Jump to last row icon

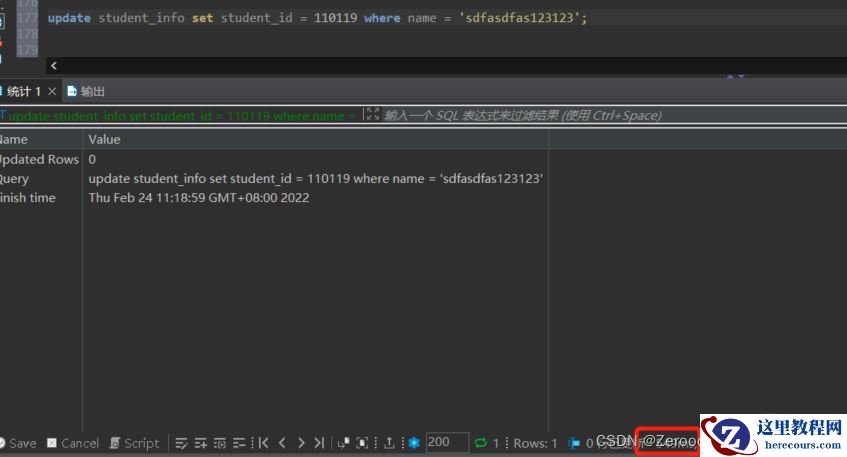click(x=319, y=443)
